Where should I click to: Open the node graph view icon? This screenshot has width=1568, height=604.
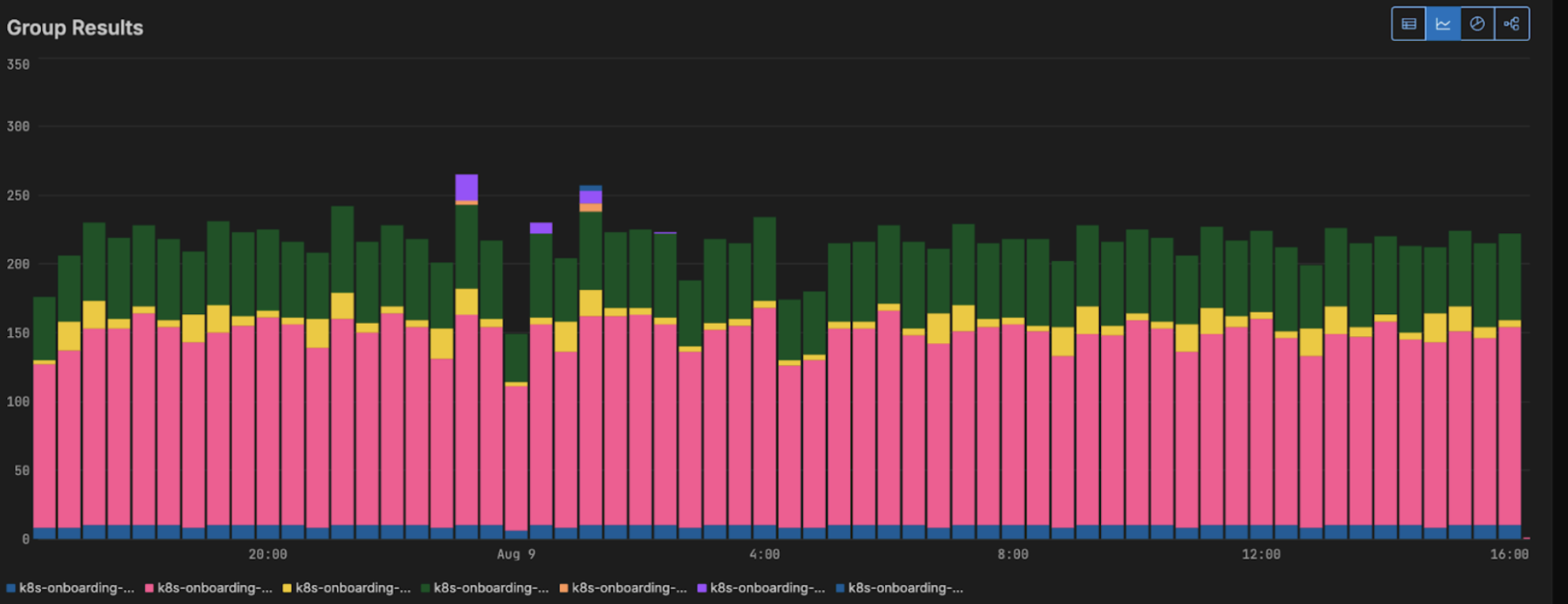[1511, 24]
